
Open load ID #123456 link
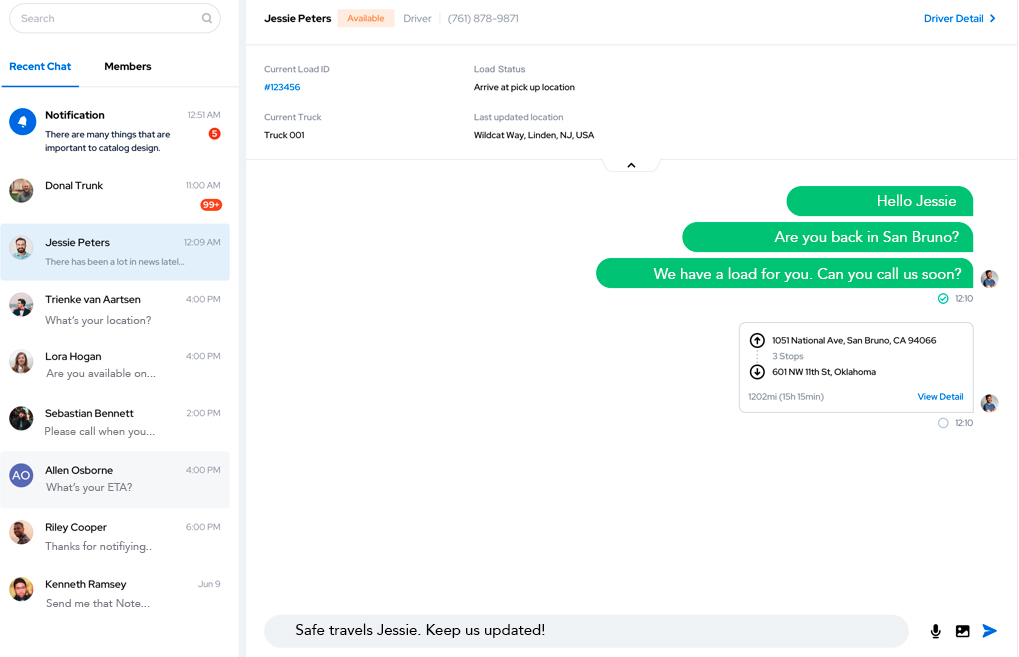(x=282, y=88)
